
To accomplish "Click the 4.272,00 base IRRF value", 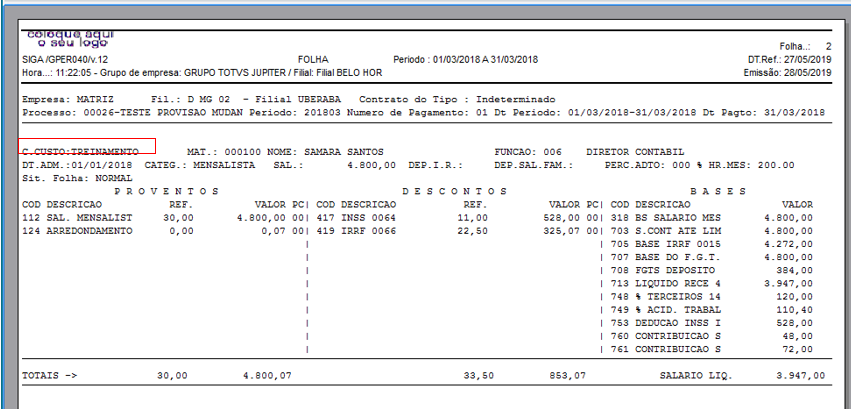I will pyautogui.click(x=788, y=244).
